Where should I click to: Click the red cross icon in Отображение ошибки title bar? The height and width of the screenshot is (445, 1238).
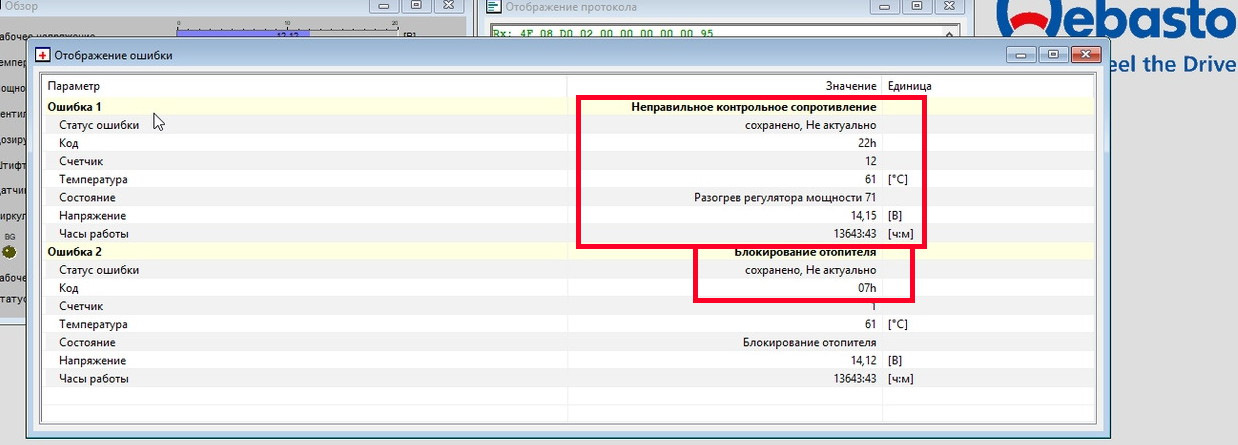(x=42, y=56)
